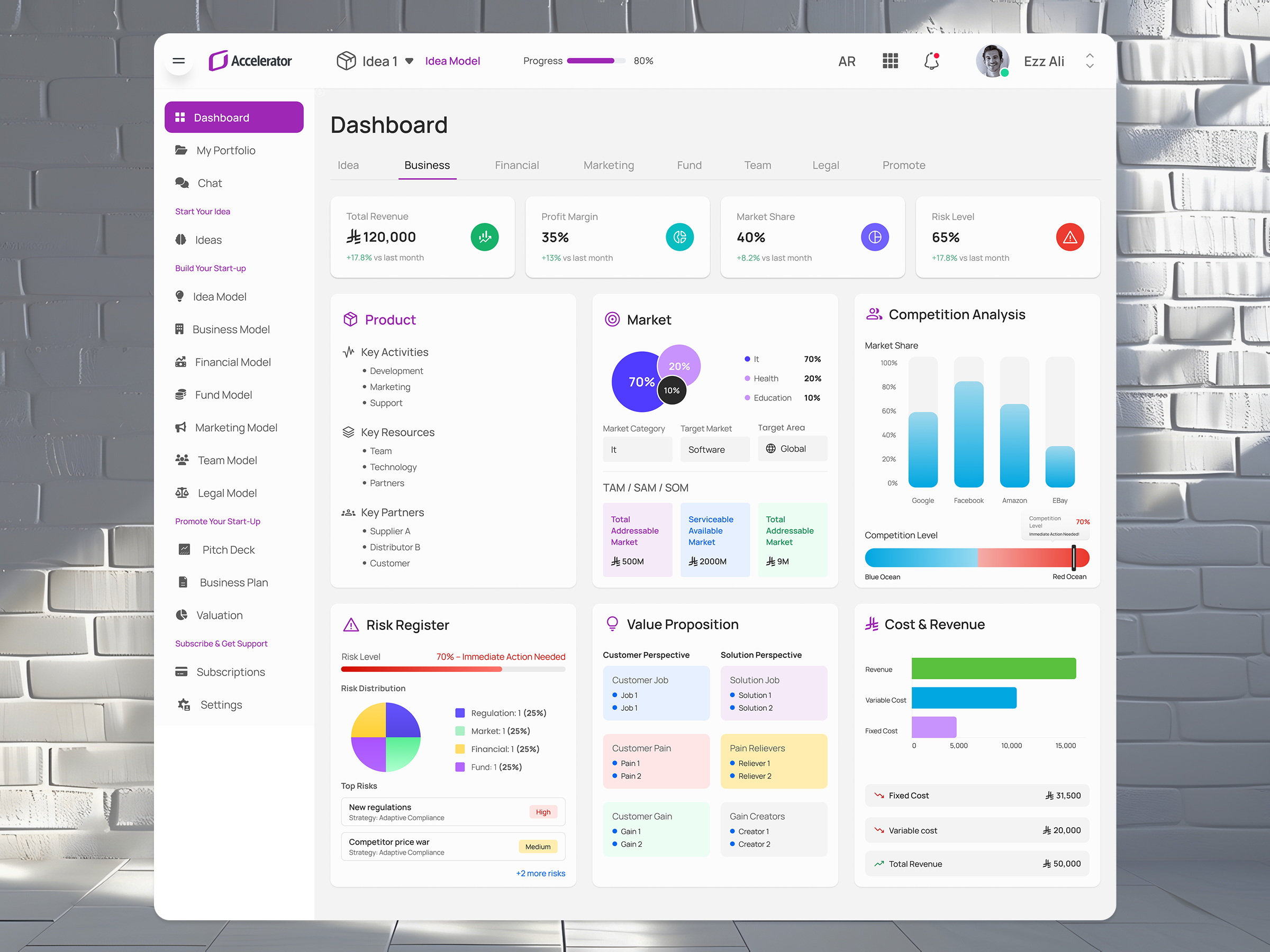Click the Idea Model link in the header
This screenshot has height=952, width=1270.
click(452, 60)
